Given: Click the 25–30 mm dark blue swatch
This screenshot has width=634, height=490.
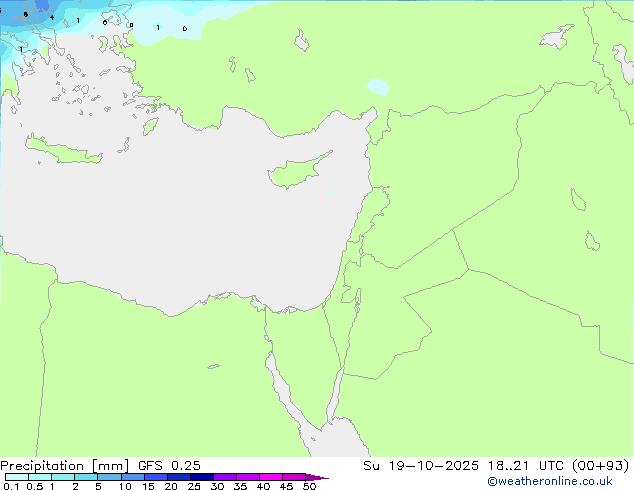Looking at the screenshot, I should 202,477.
